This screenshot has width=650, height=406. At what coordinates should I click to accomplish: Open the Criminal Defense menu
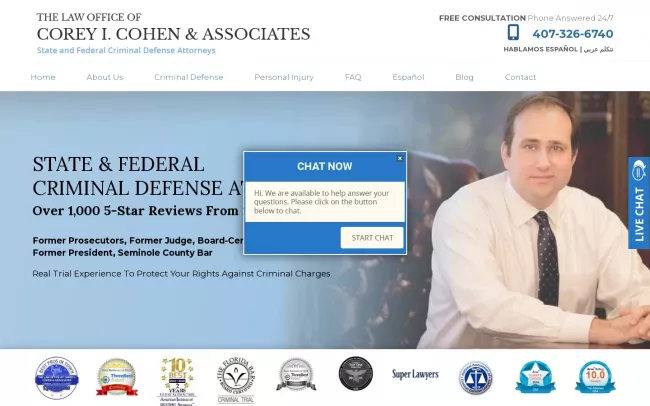point(189,77)
